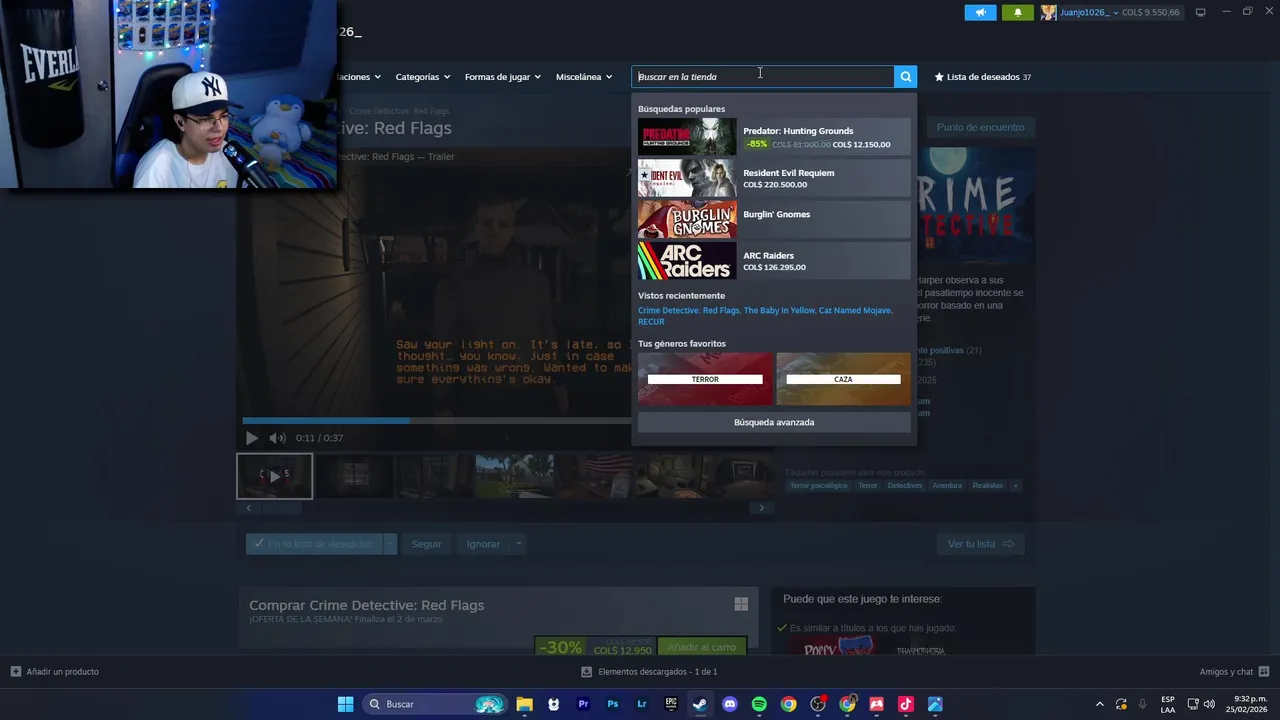Viewport: 1280px width, 720px height.
Task: Select Burglin' Gnomes search result
Action: tap(774, 220)
